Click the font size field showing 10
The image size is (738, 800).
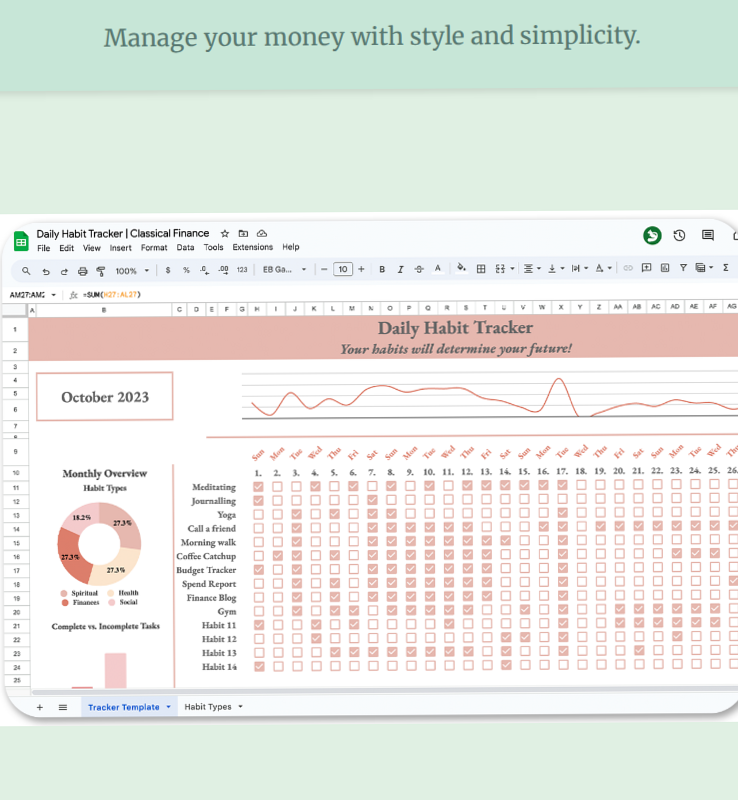click(x=343, y=269)
